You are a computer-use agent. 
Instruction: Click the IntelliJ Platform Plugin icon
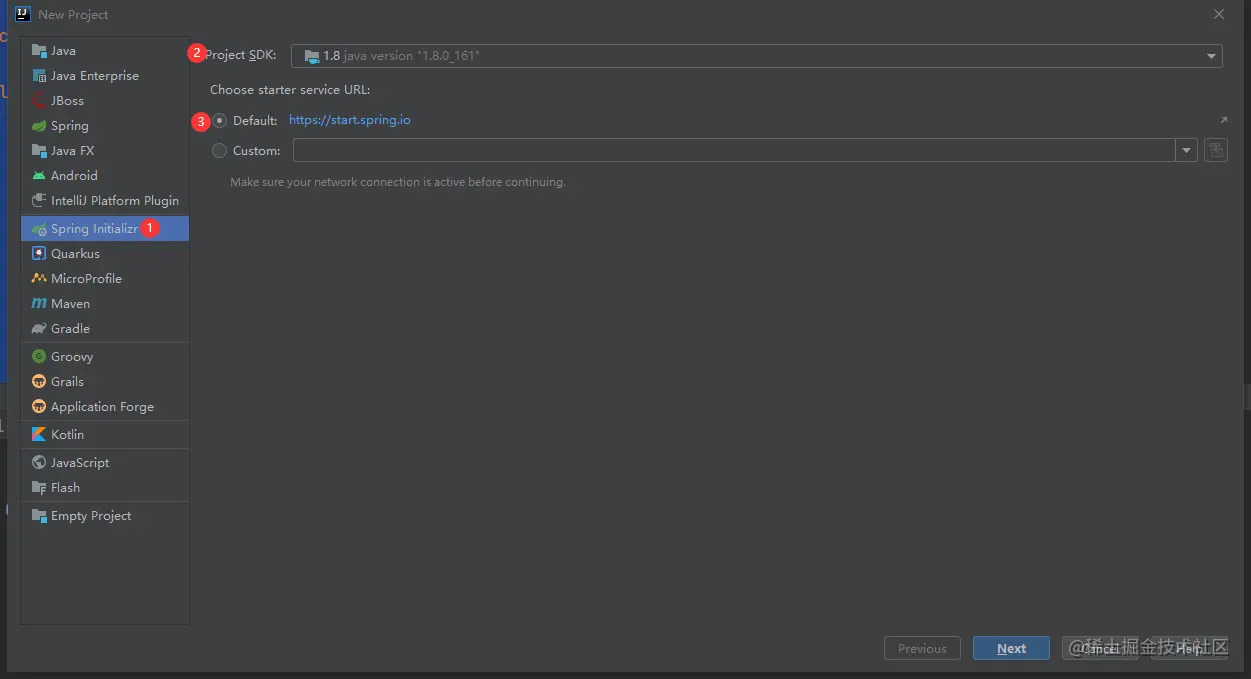pos(39,201)
